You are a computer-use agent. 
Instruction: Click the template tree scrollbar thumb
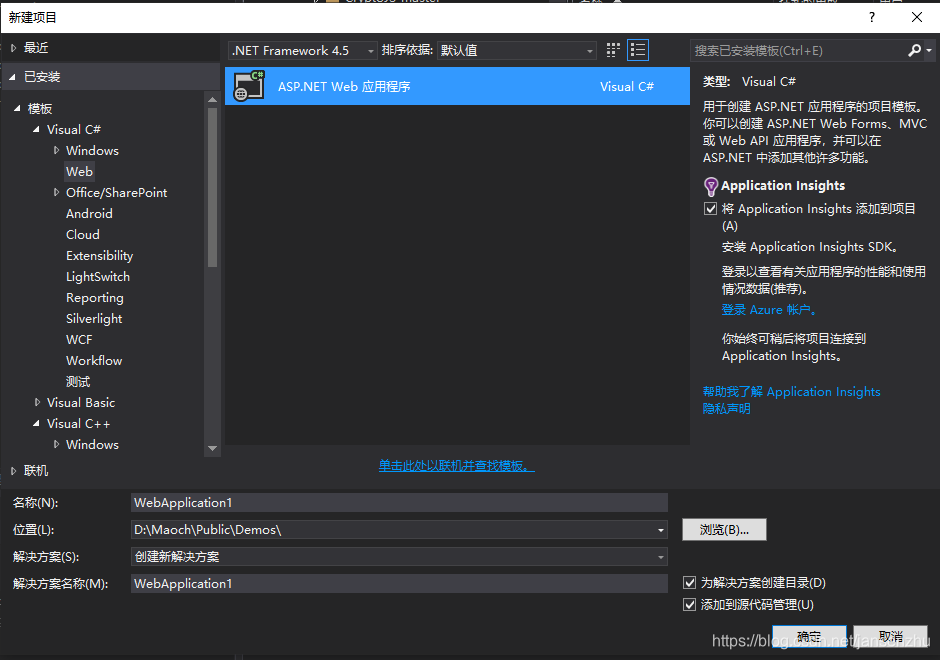pyautogui.click(x=212, y=187)
